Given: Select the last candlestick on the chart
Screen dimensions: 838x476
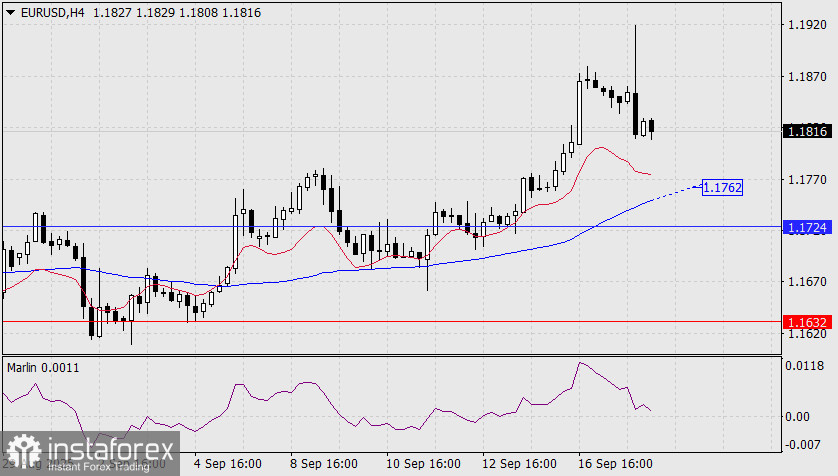Looking at the screenshot, I should pyautogui.click(x=651, y=128).
